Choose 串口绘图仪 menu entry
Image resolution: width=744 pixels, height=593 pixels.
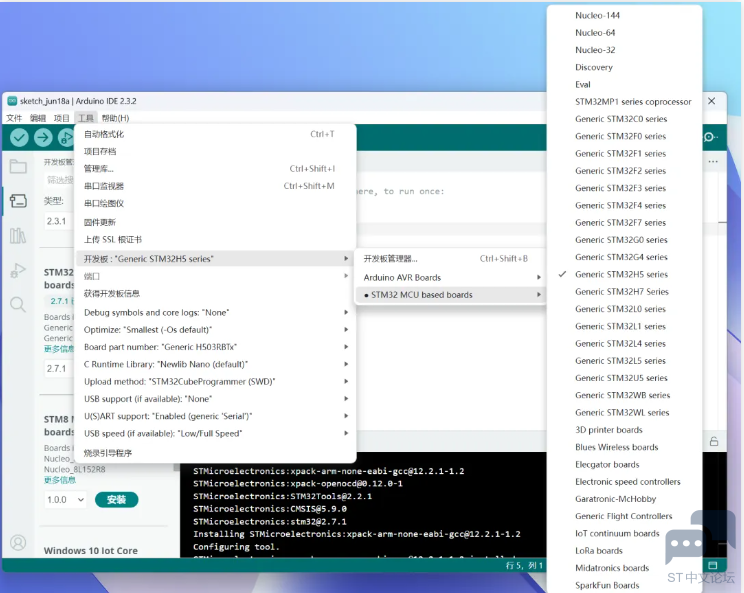(215, 203)
